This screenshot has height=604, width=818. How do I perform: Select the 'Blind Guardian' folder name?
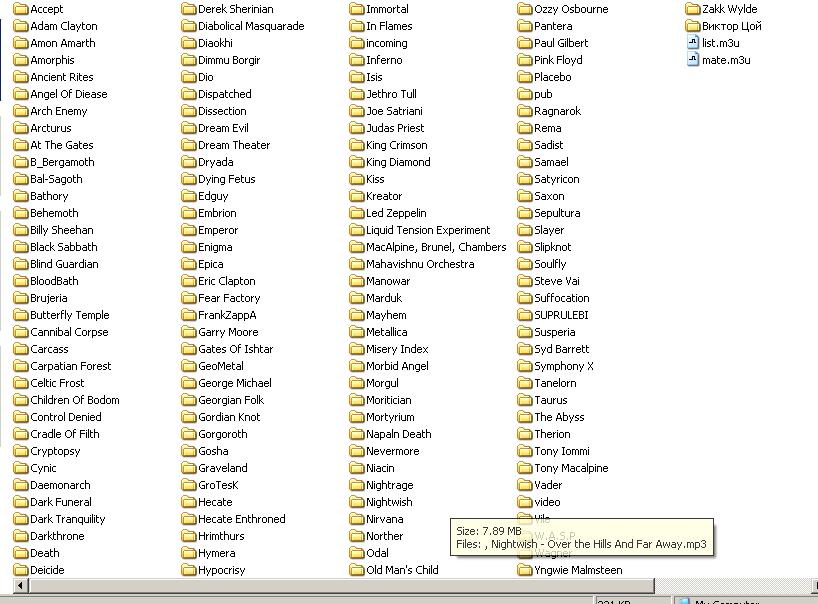tap(64, 264)
